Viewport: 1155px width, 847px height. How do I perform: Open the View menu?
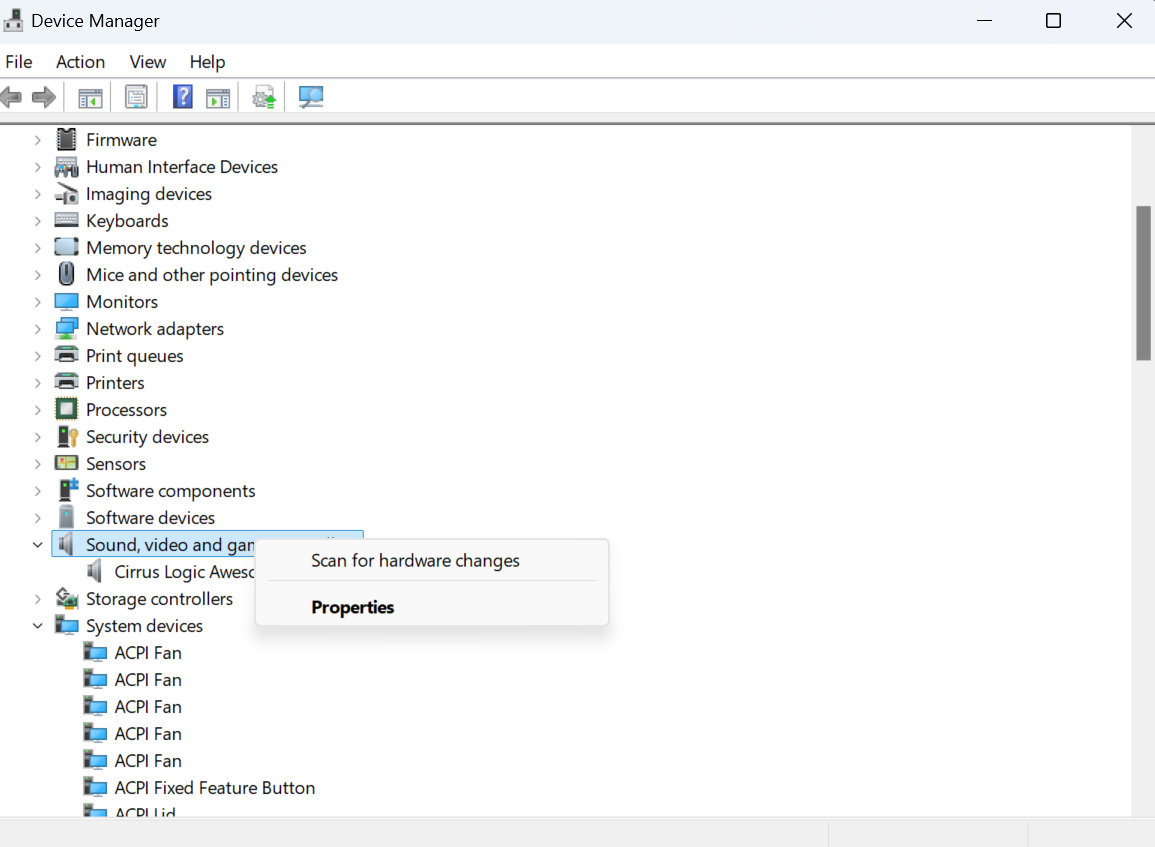tap(147, 62)
